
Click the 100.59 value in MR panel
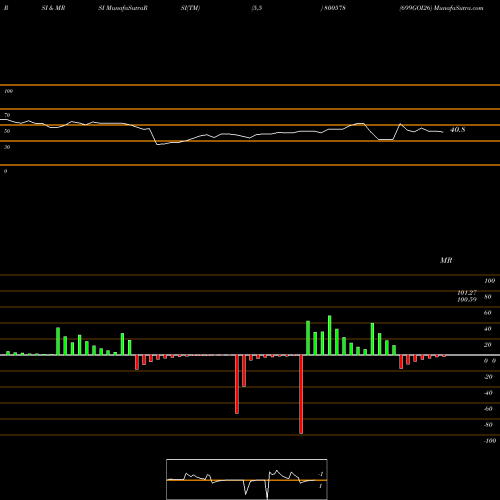click(467, 299)
